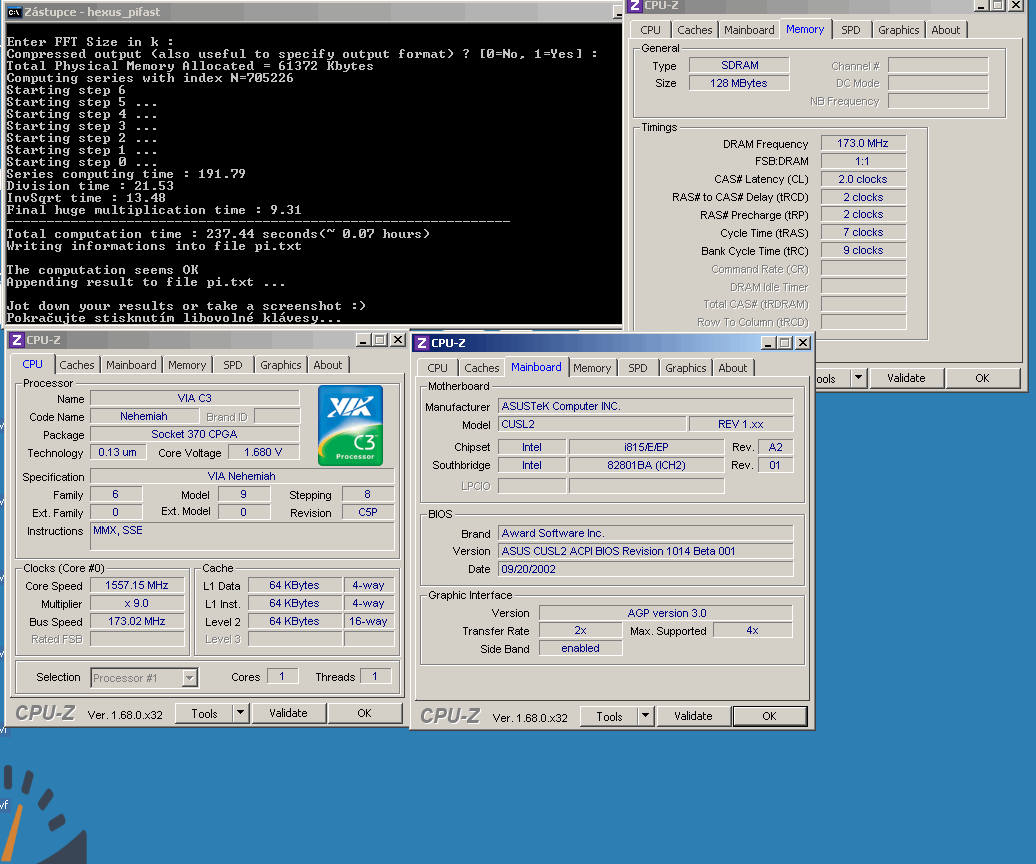Open About tab in the Mainboard window
Image resolution: width=1036 pixels, height=864 pixels.
[x=733, y=368]
